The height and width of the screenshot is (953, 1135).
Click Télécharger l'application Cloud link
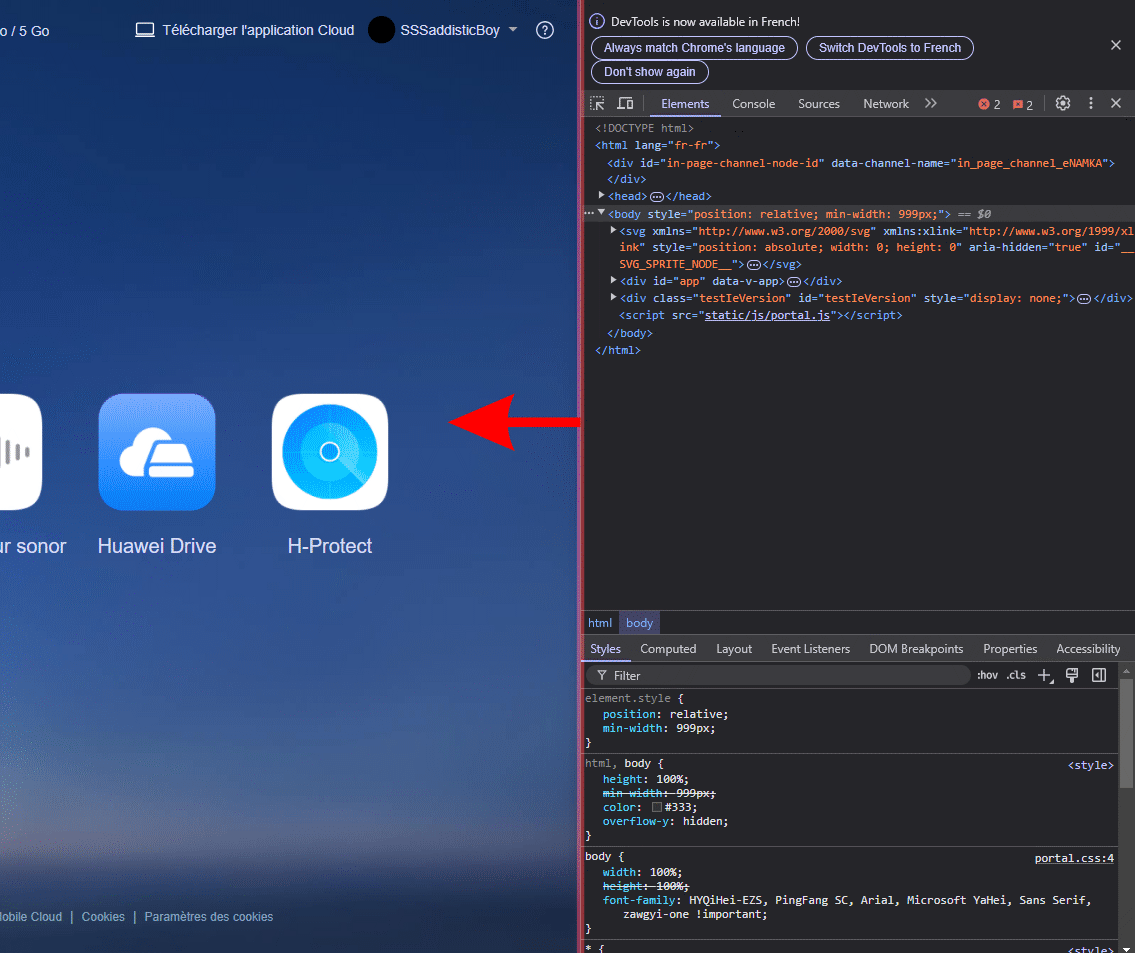pyautogui.click(x=258, y=30)
